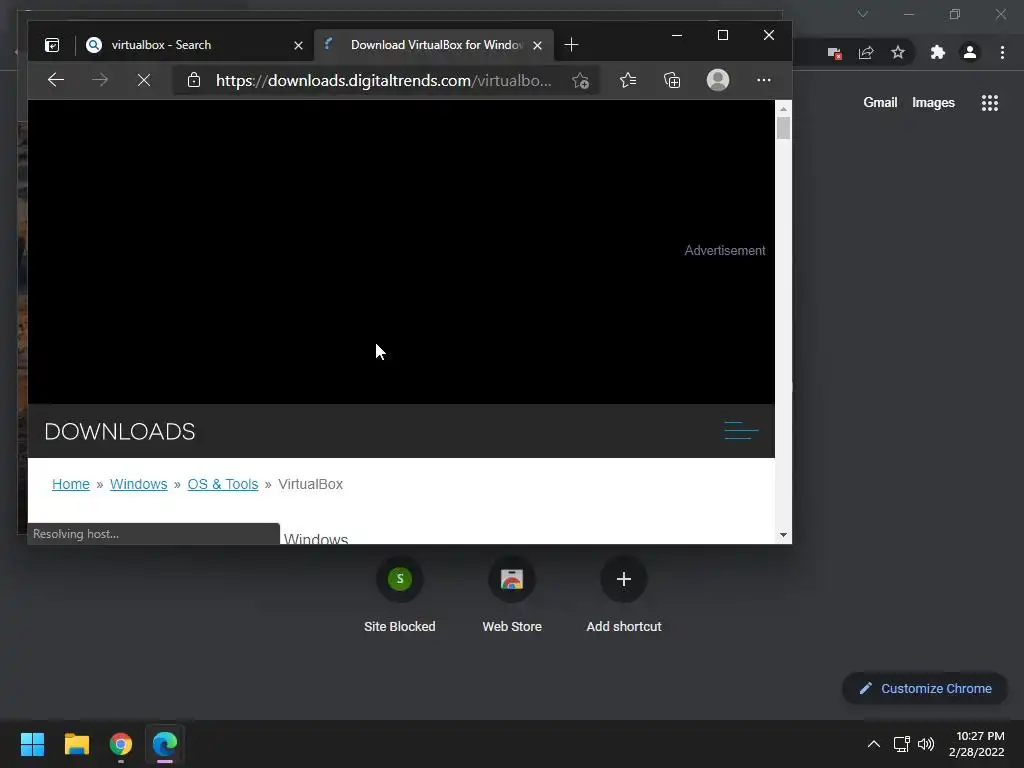Select the Download VirtualBox for Windows tab
Viewport: 1024px width, 768px height.
(x=434, y=45)
